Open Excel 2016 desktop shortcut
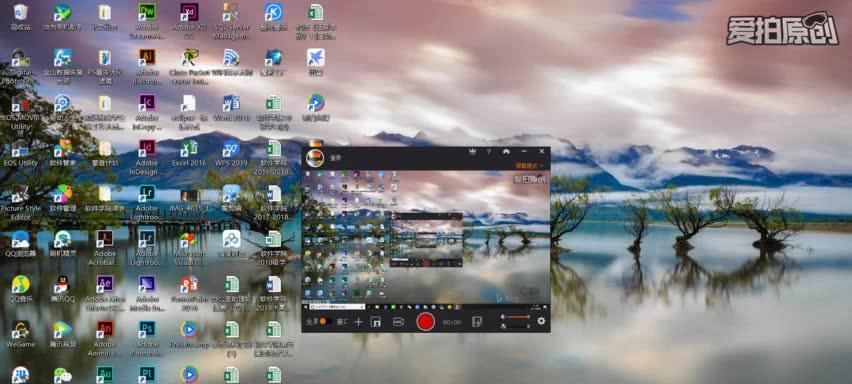852x384 pixels. click(189, 153)
